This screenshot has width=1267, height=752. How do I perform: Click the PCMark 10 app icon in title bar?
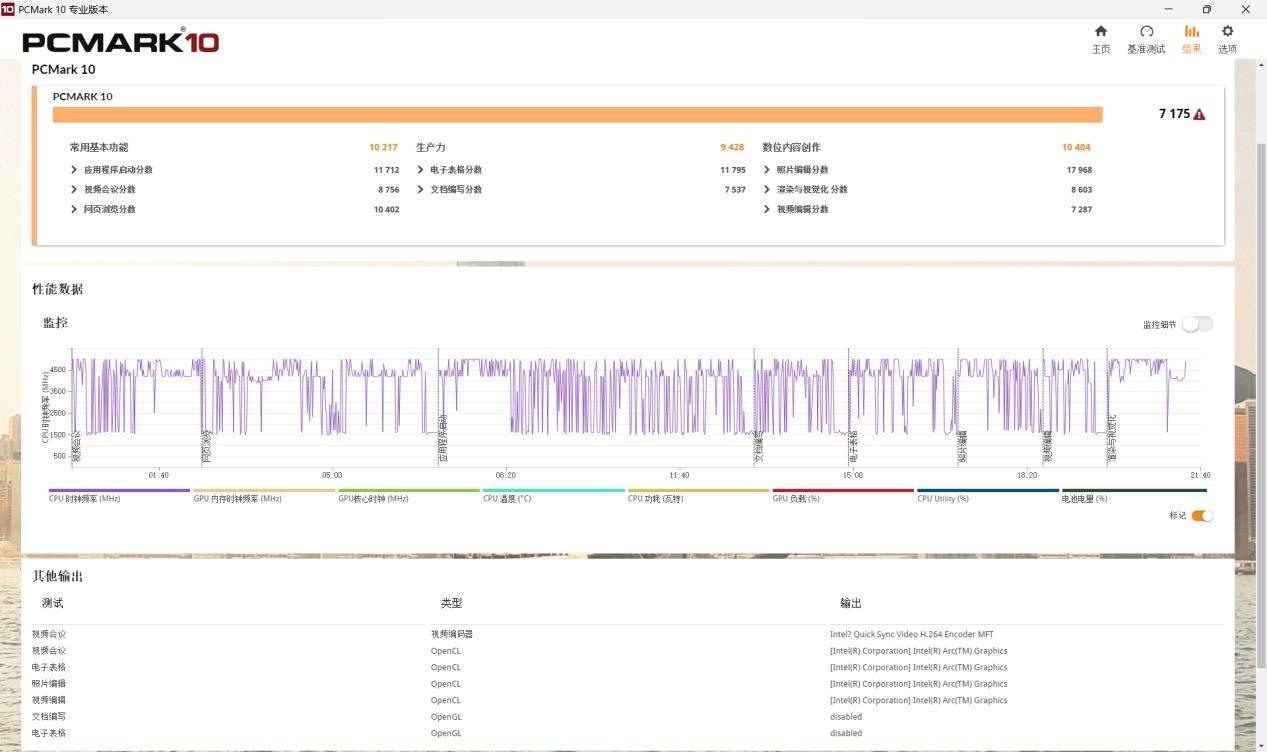point(9,9)
